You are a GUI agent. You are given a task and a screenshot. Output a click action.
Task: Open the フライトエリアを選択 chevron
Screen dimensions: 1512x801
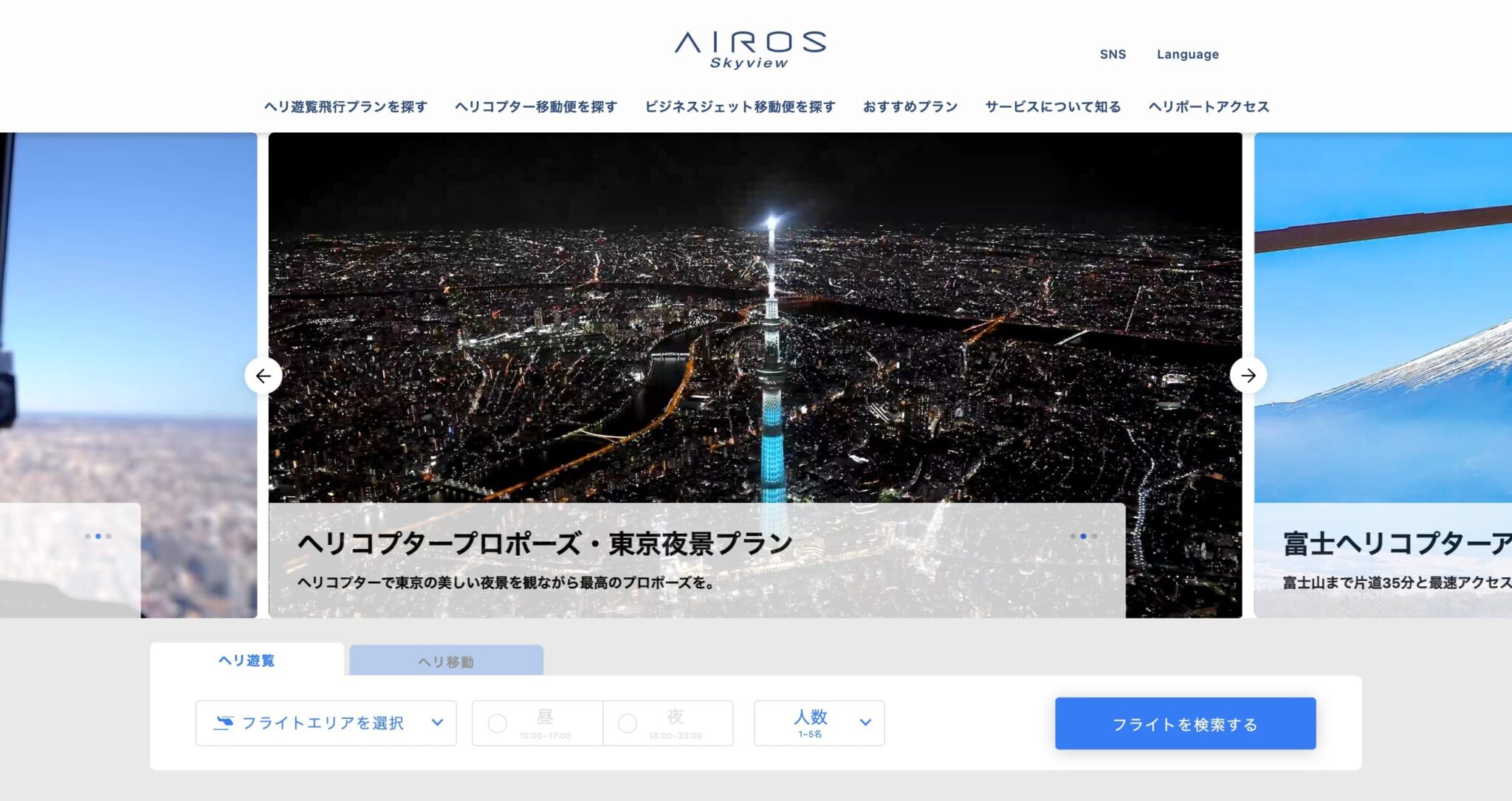point(439,723)
